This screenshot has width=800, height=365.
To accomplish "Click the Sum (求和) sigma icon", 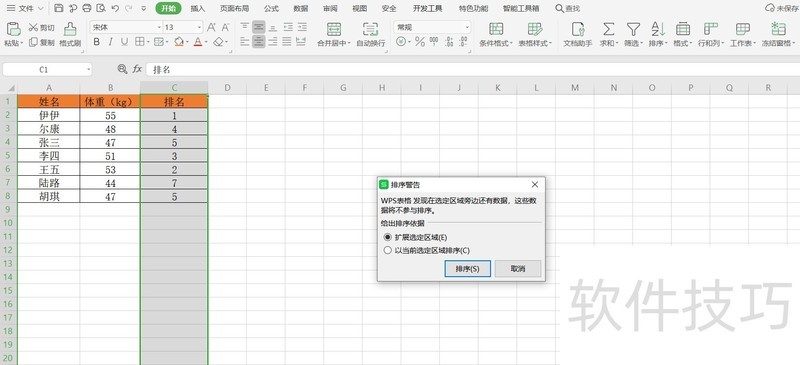I will [608, 29].
